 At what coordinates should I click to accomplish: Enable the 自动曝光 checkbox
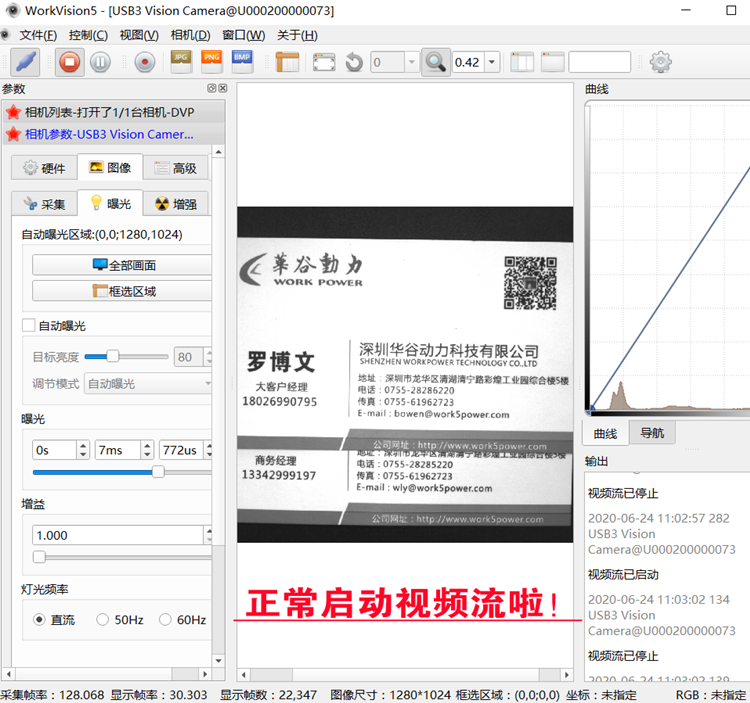pos(28,326)
